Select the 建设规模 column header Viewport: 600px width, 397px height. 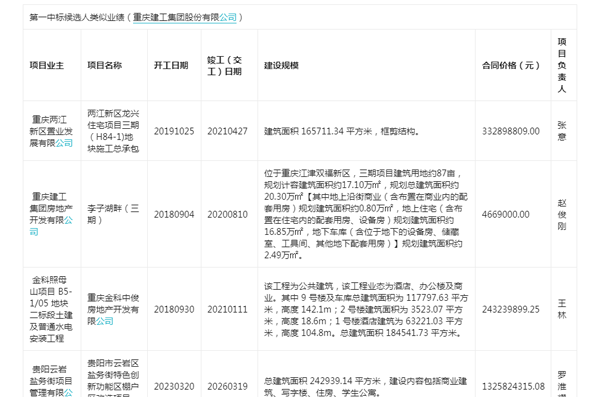pos(281,65)
